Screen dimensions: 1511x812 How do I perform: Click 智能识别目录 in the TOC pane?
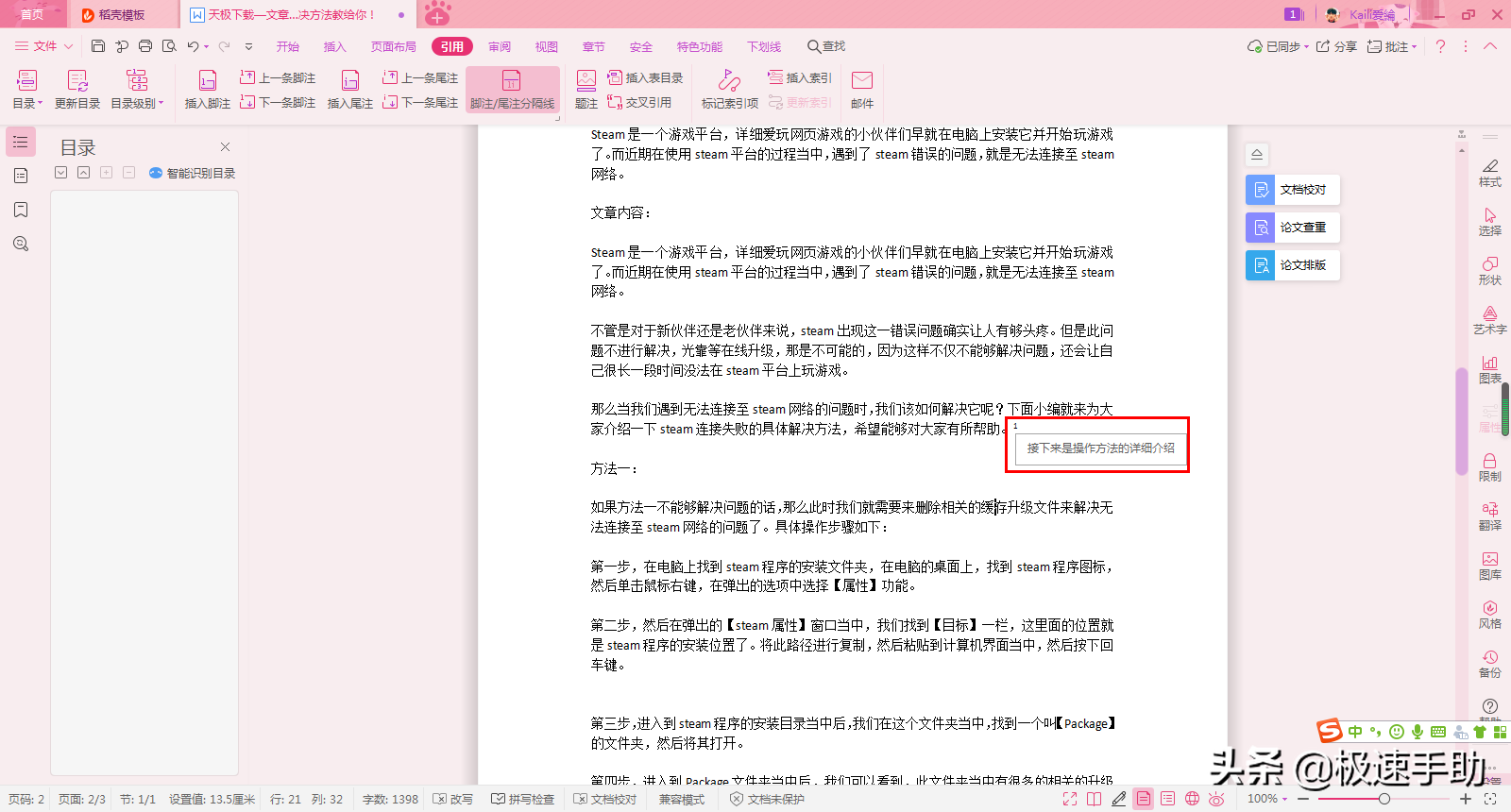(x=193, y=173)
